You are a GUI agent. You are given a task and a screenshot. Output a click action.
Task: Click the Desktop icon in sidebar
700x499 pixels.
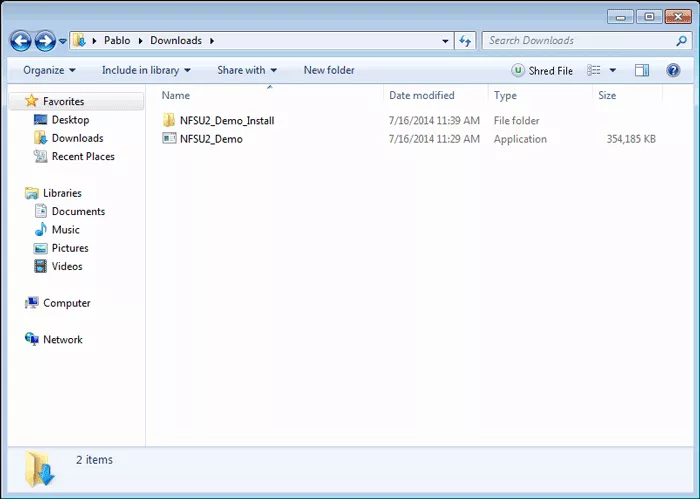click(40, 120)
